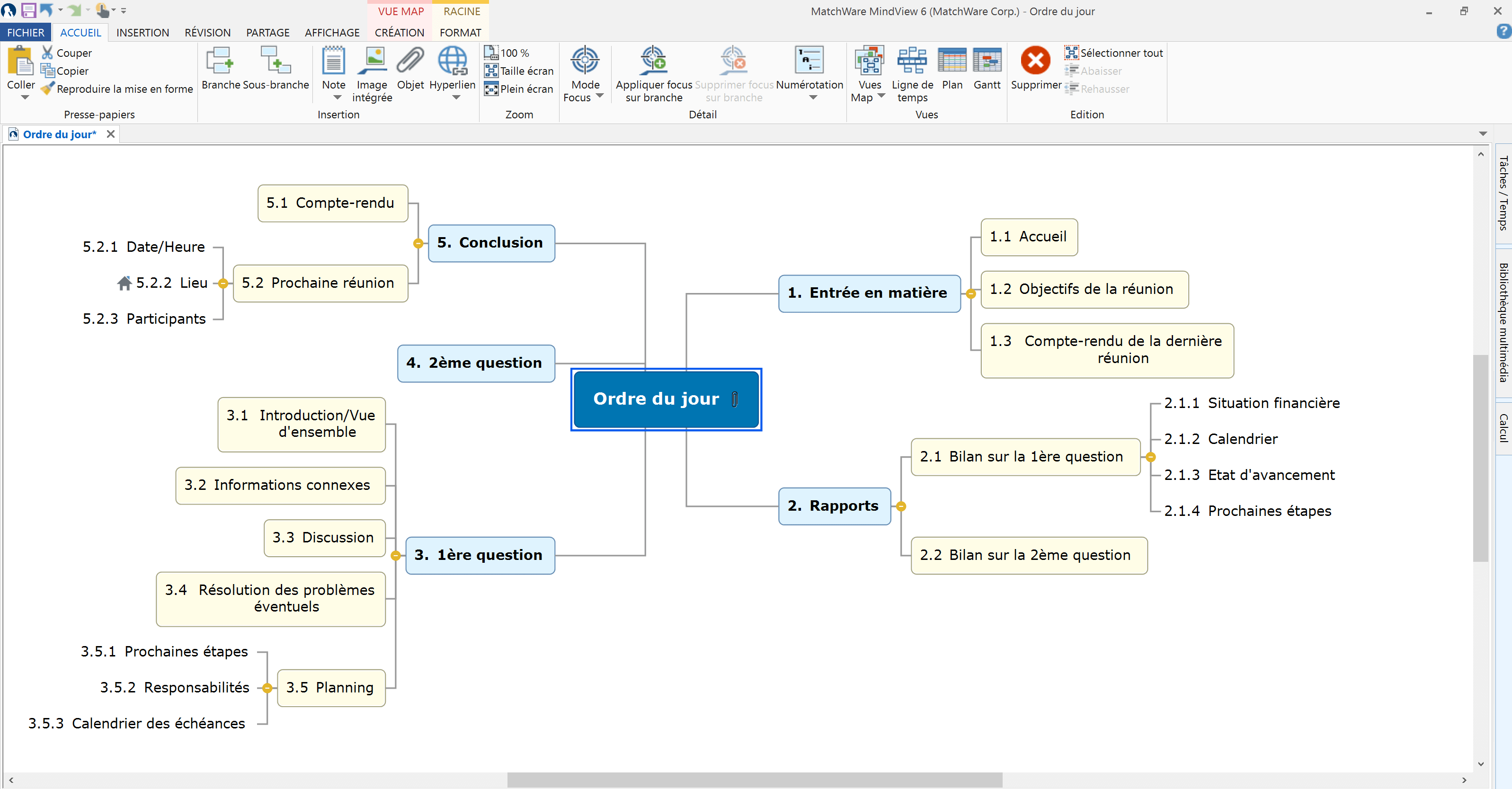Collapse 2.1 Bilan sur la 1ère question toggle
The width and height of the screenshot is (1512, 789).
pyautogui.click(x=1150, y=457)
